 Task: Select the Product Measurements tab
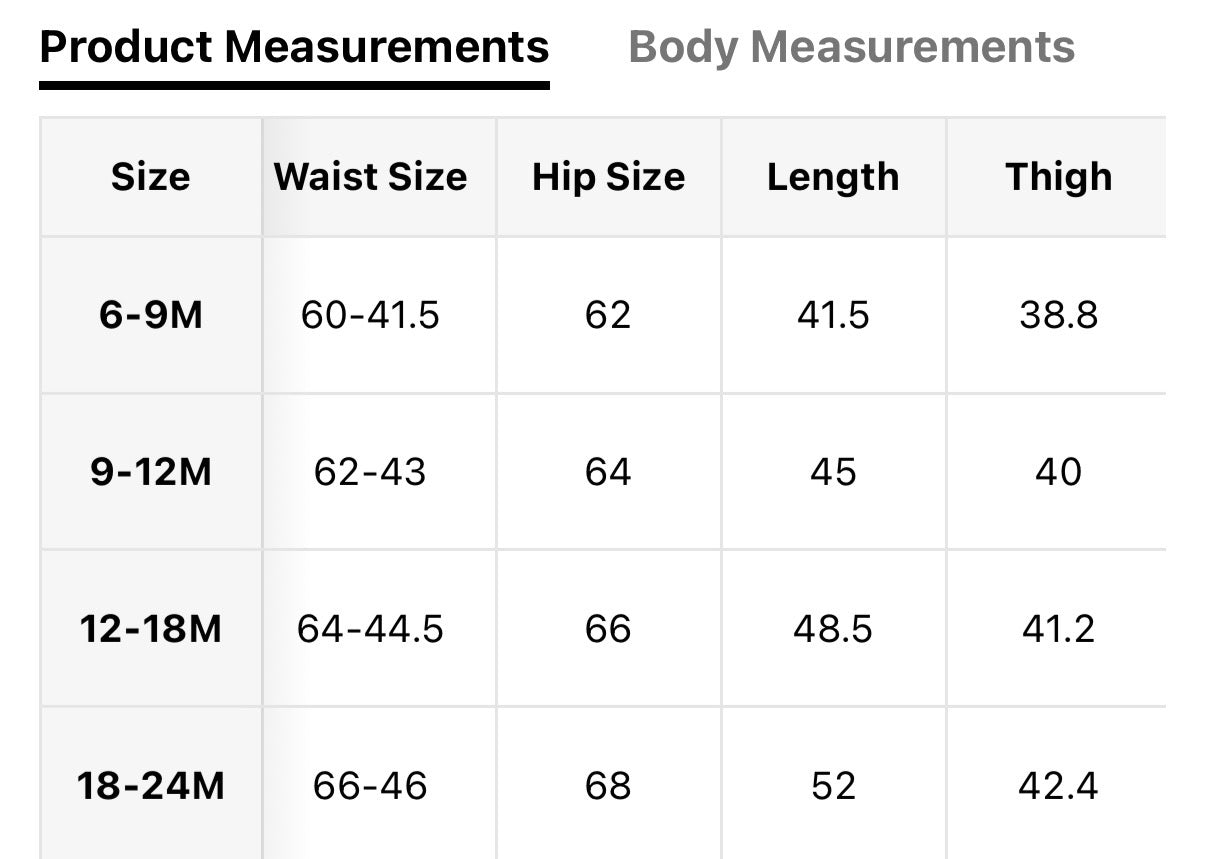pyautogui.click(x=294, y=47)
